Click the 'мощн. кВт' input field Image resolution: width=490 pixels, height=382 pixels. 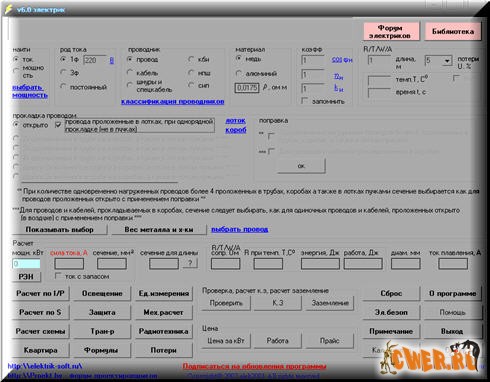(26, 264)
